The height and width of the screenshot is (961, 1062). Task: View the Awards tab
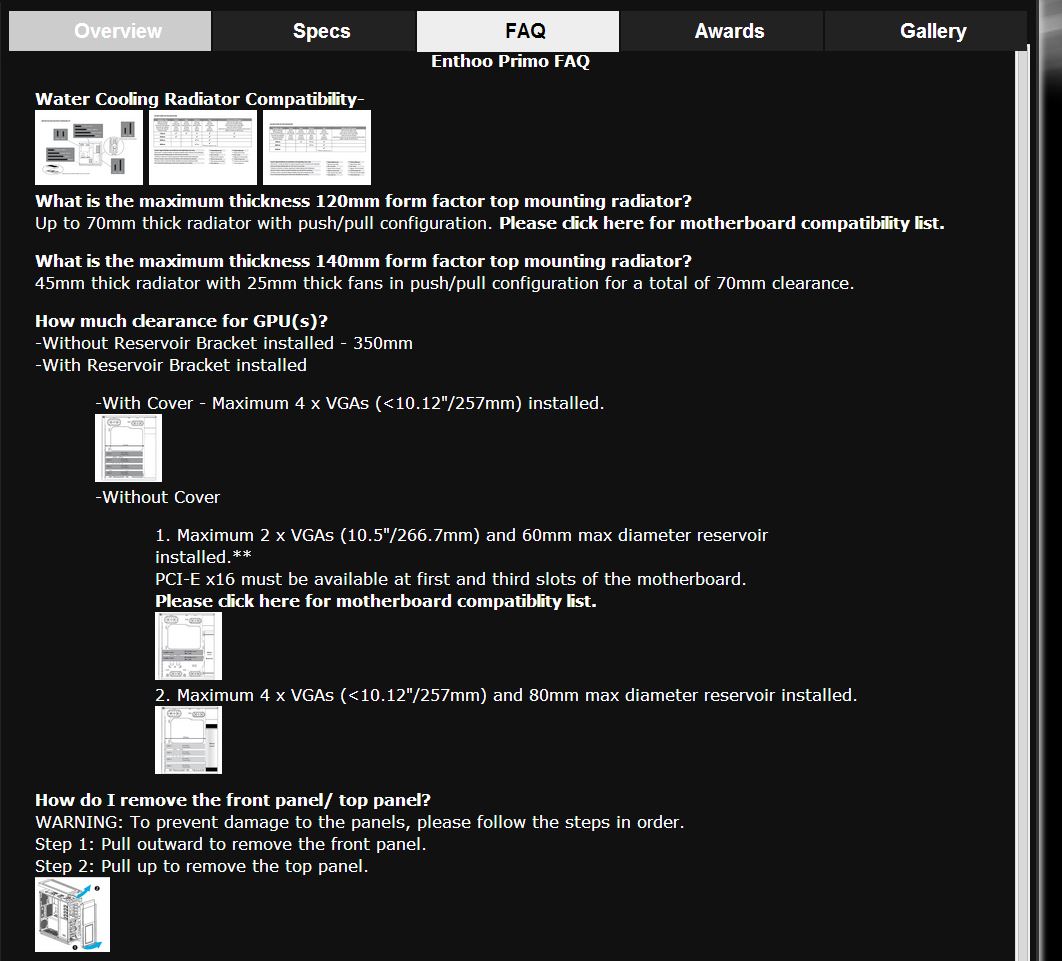click(729, 30)
